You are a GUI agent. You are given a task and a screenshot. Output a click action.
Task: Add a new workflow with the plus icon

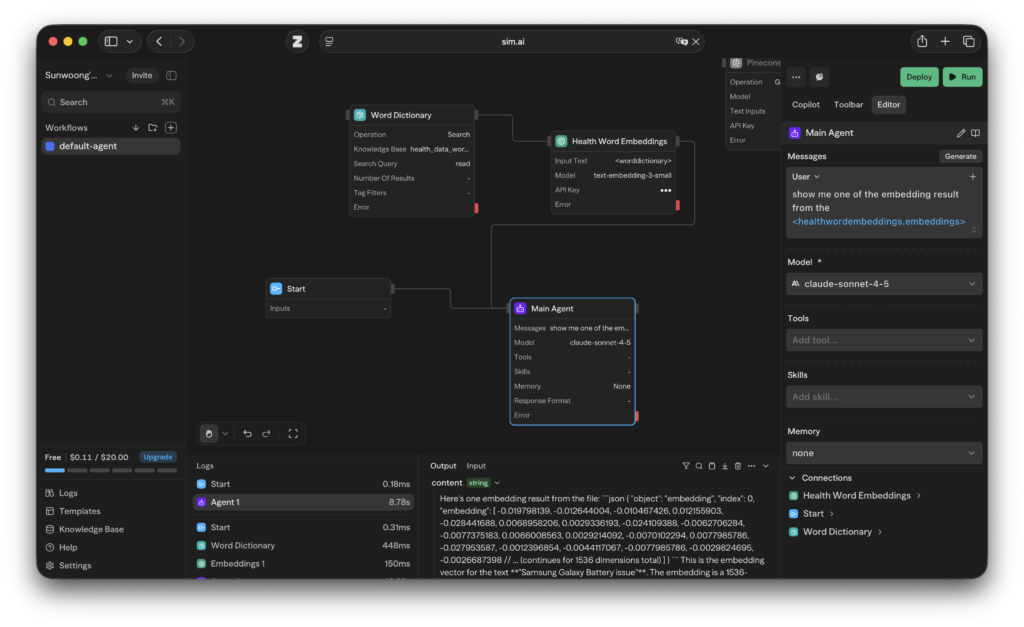[171, 128]
